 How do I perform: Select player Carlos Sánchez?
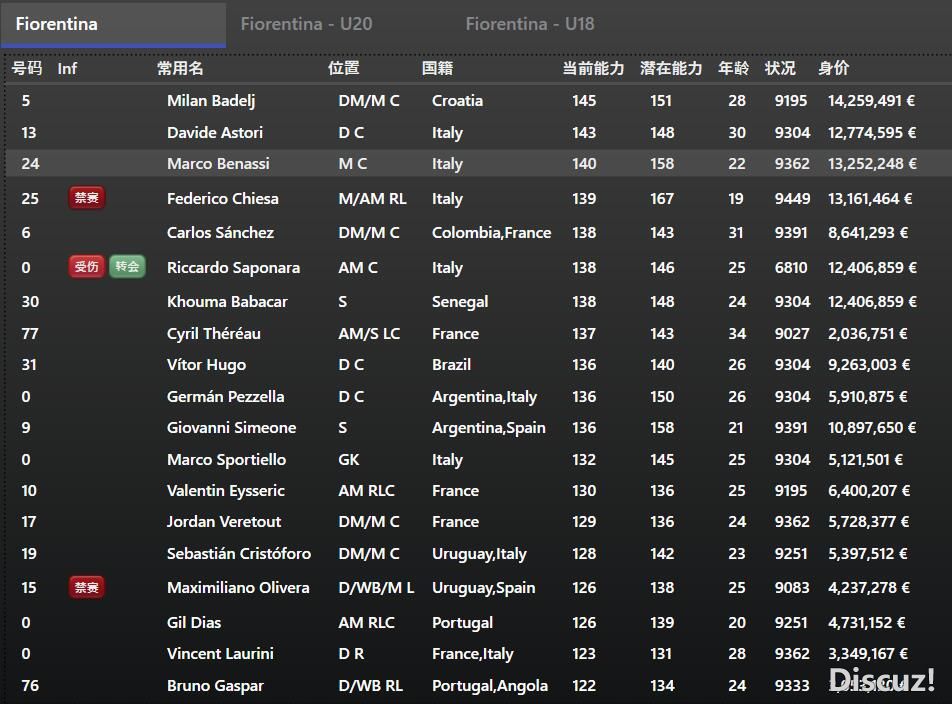(220, 232)
